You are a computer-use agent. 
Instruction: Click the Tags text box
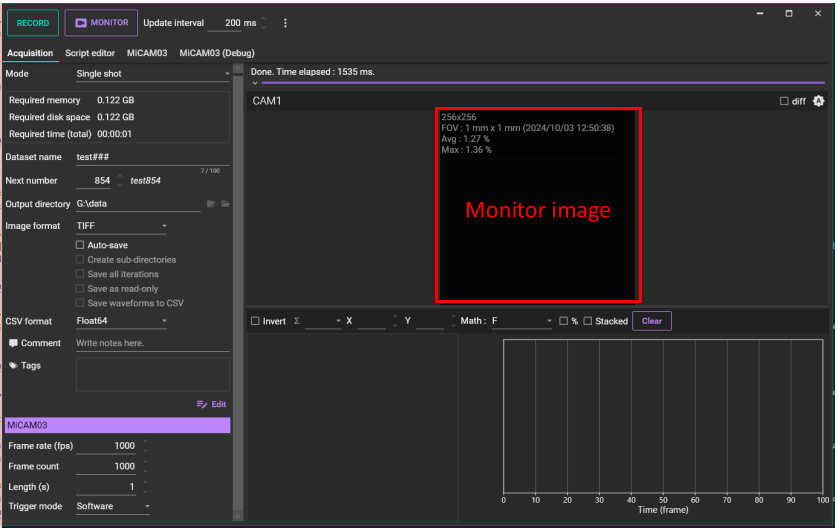point(153,375)
